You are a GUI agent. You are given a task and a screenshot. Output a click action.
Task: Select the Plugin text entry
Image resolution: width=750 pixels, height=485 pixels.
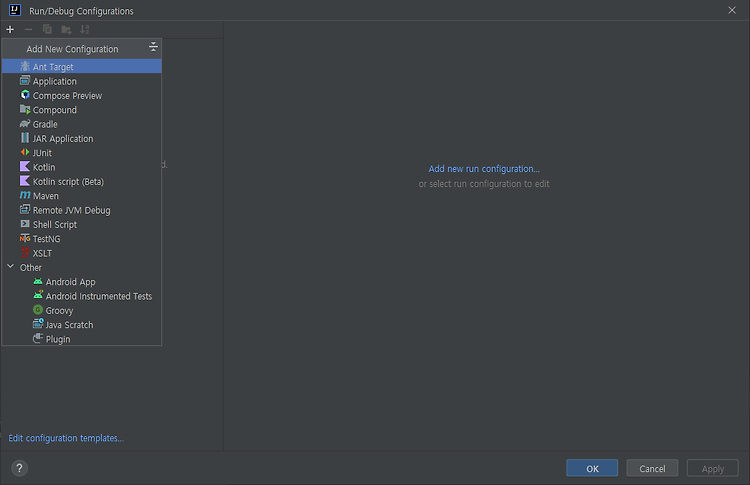click(x=58, y=340)
